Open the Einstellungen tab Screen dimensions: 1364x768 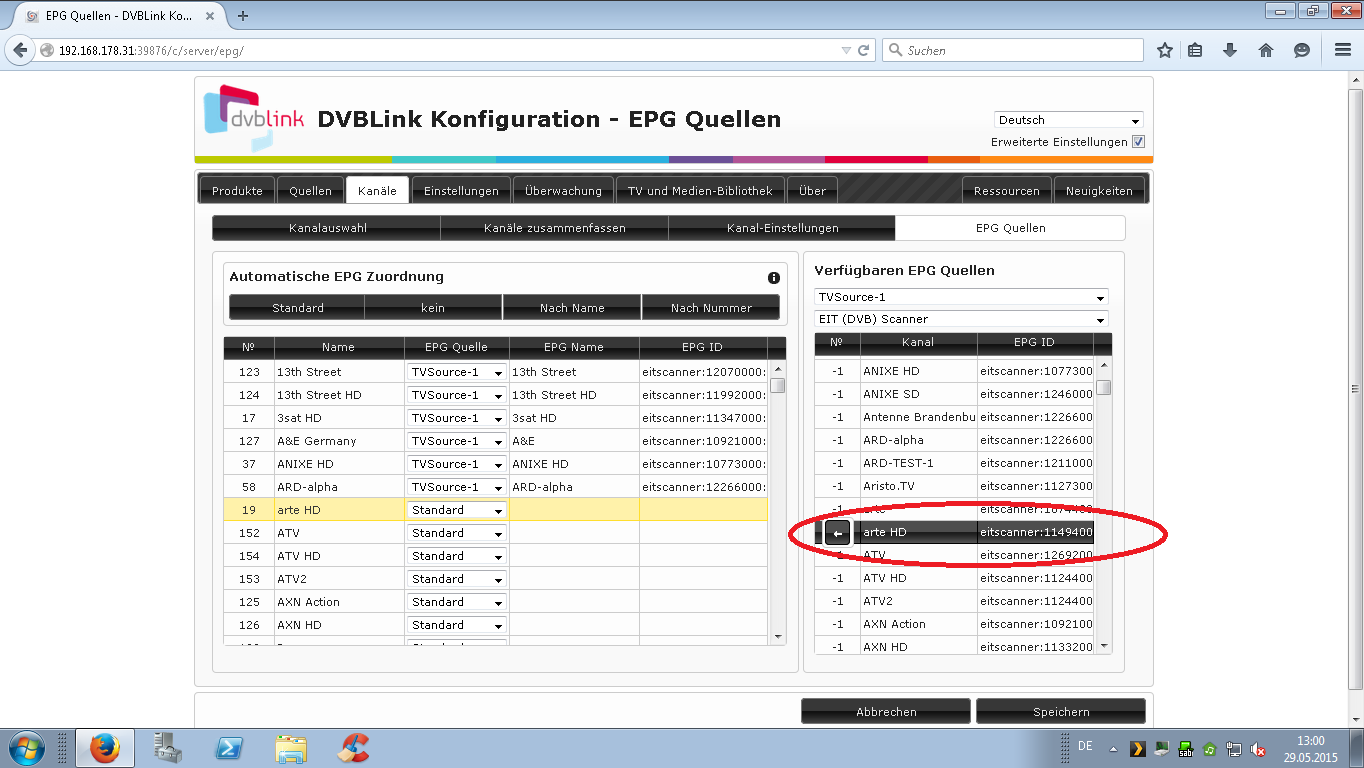pyautogui.click(x=461, y=190)
